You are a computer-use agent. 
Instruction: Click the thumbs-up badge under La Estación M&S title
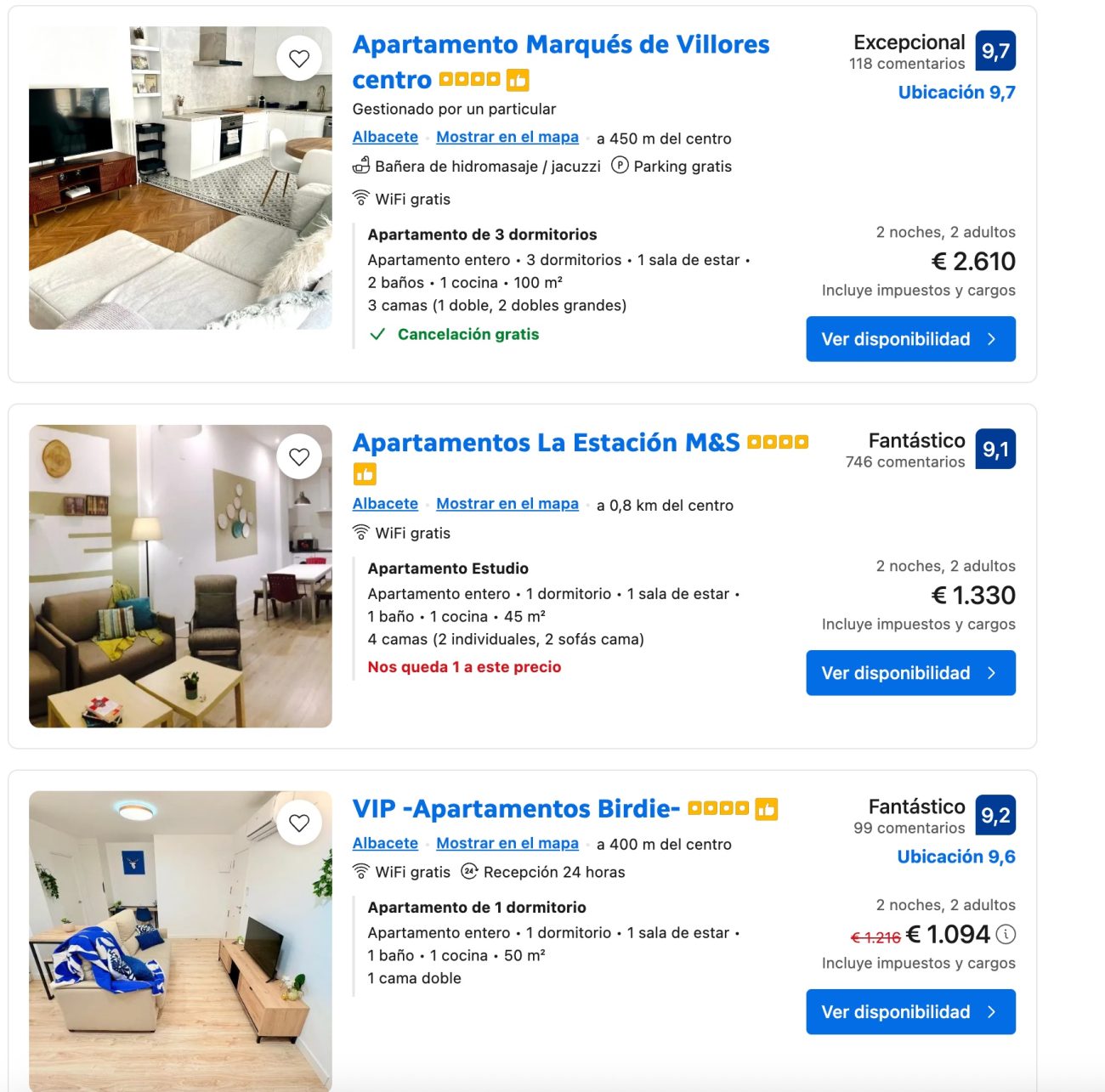[365, 473]
